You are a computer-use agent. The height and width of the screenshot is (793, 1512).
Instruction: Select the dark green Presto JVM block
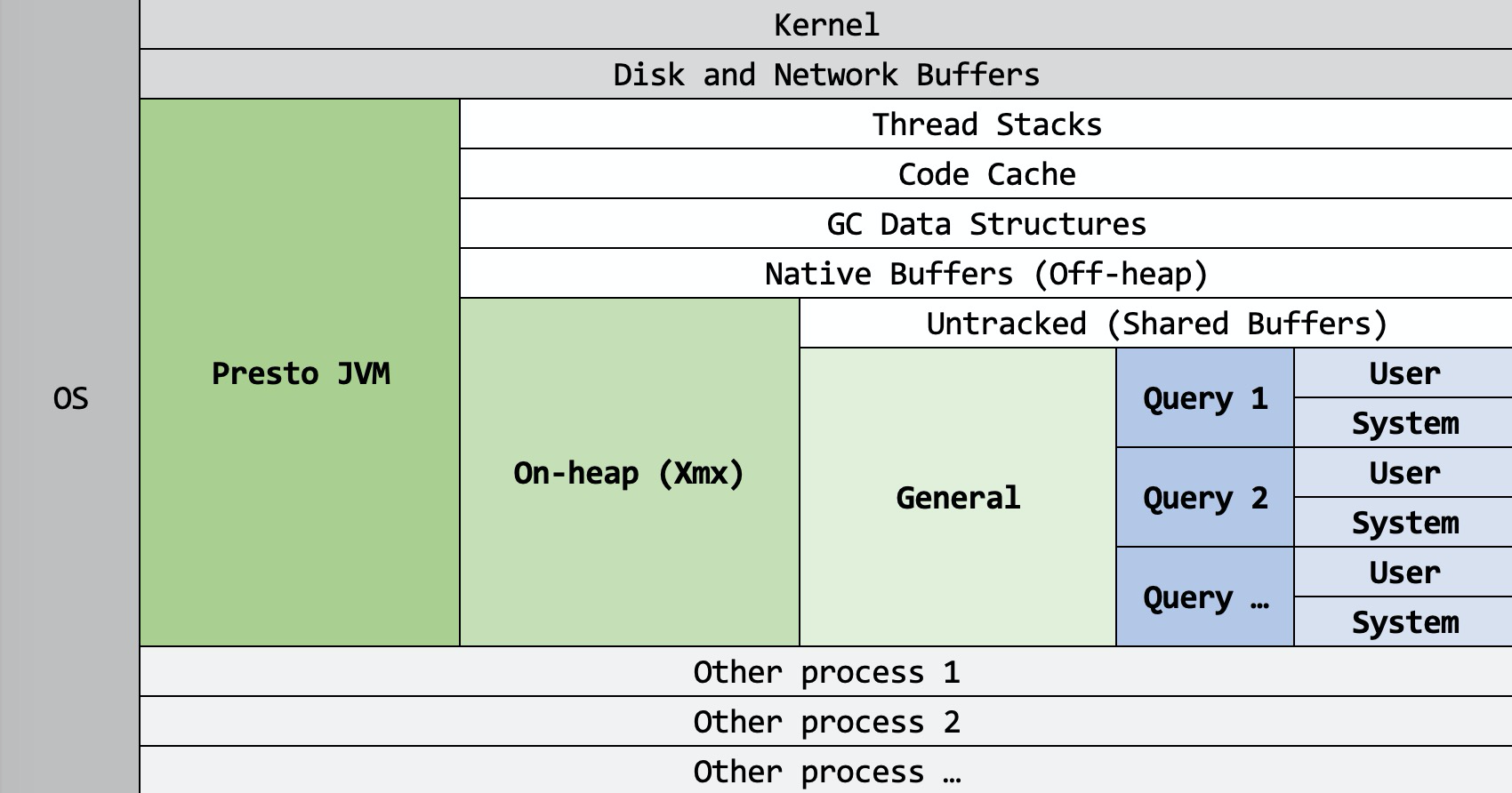point(300,373)
